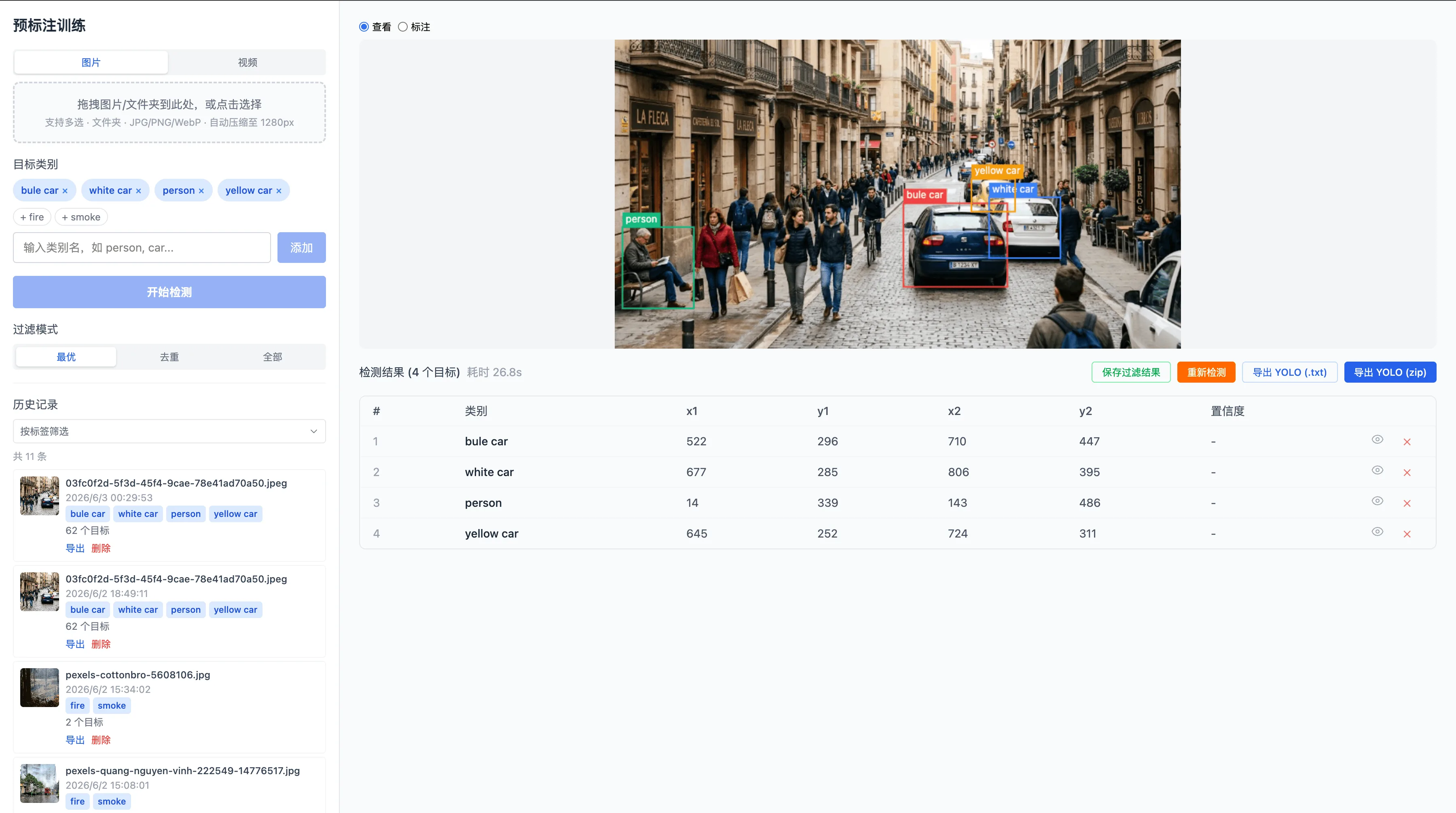
Task: Export the 2026/6/3 00:29:53 history record
Action: 75,548
